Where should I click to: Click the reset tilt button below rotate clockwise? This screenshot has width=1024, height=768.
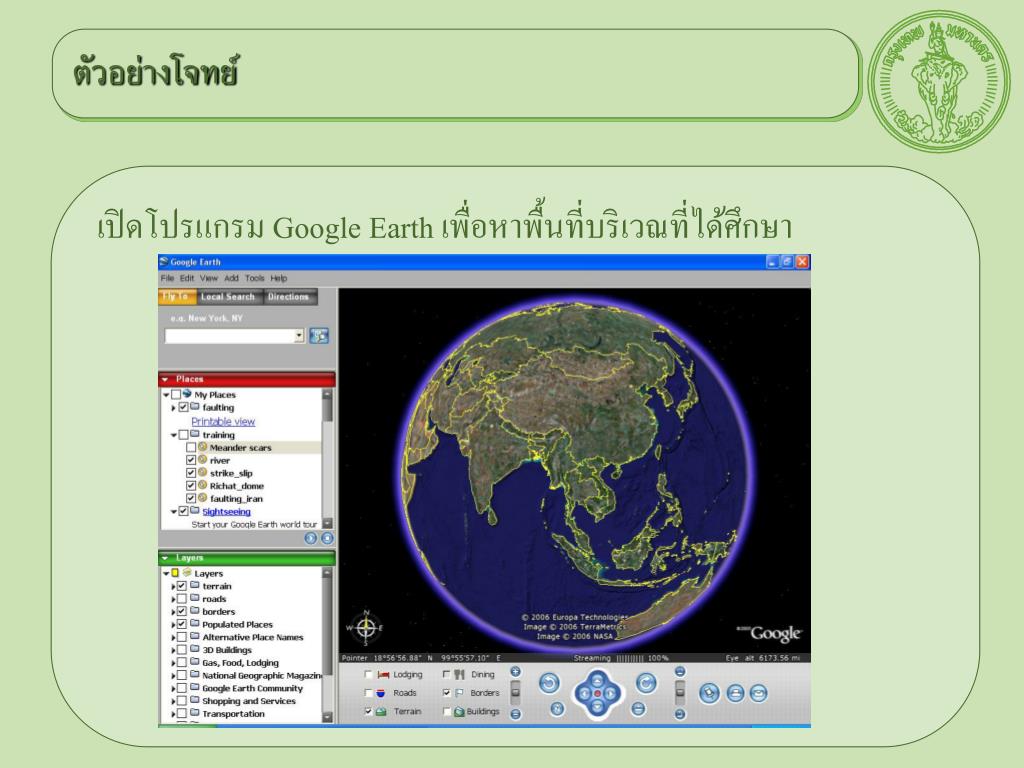[x=638, y=709]
